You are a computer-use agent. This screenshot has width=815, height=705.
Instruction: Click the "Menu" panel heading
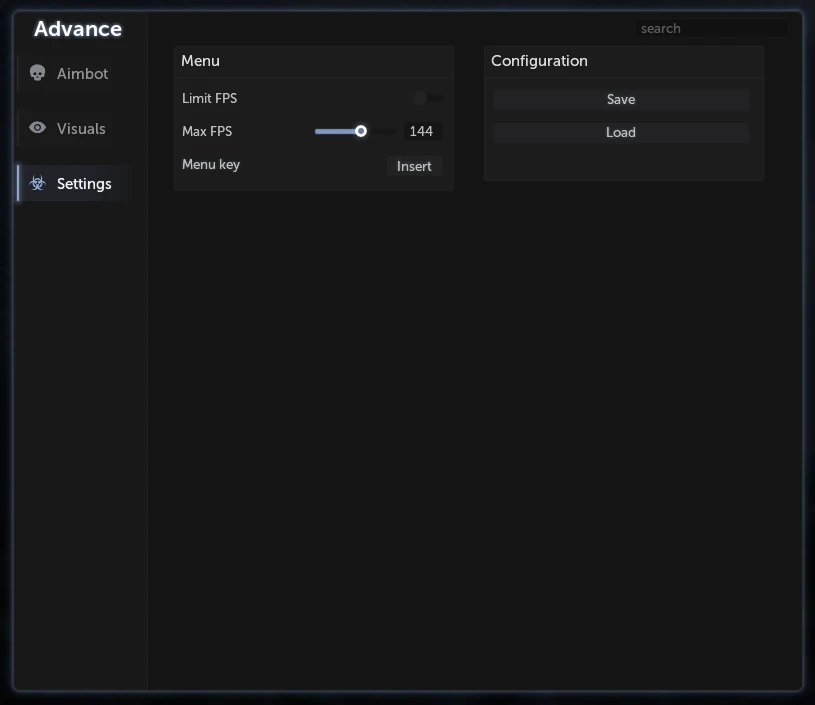(201, 61)
